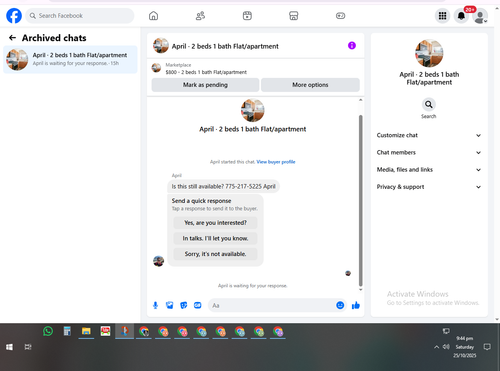Focus the Aa message input field

click(272, 305)
